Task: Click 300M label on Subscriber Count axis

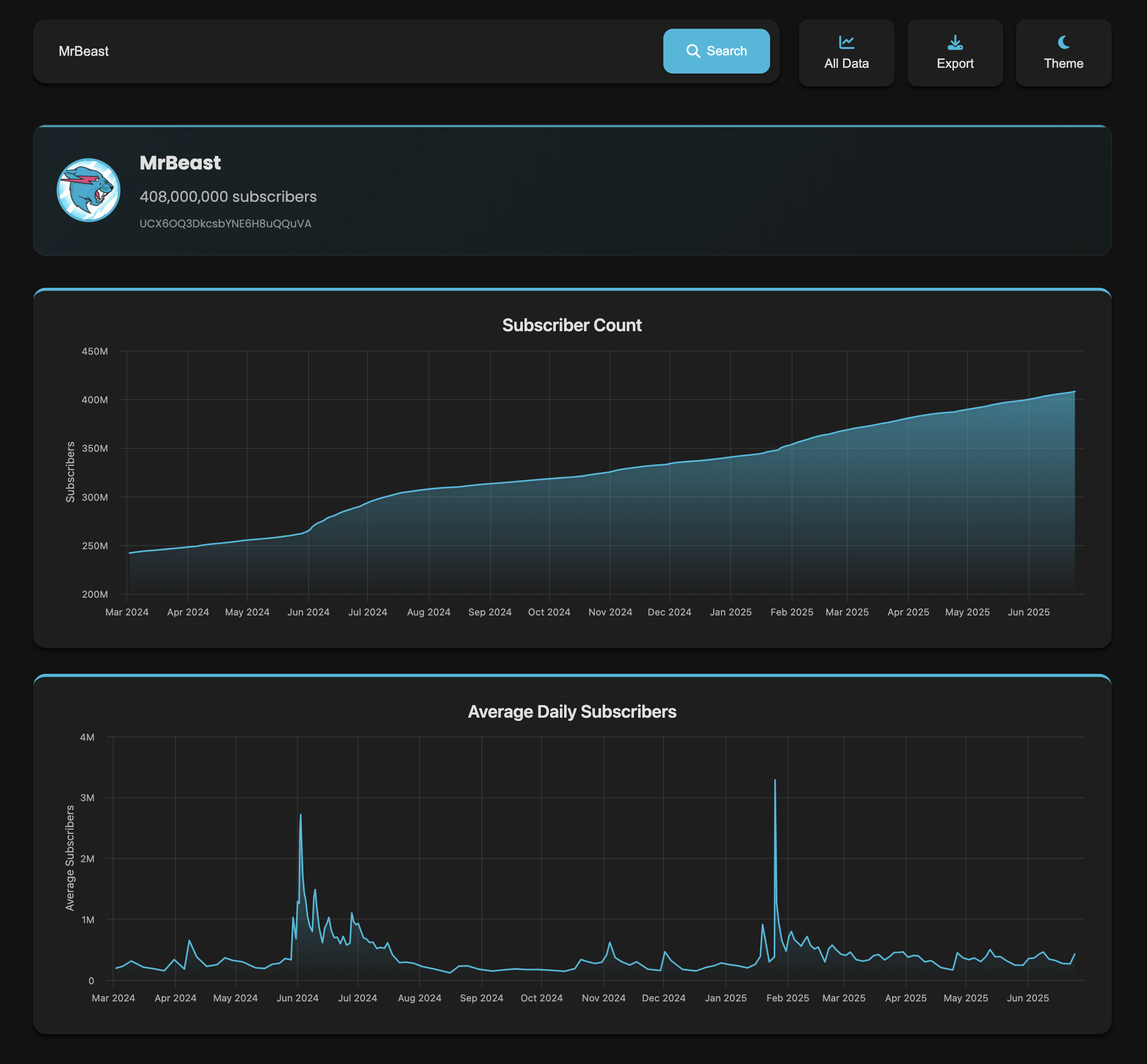Action: [x=95, y=497]
